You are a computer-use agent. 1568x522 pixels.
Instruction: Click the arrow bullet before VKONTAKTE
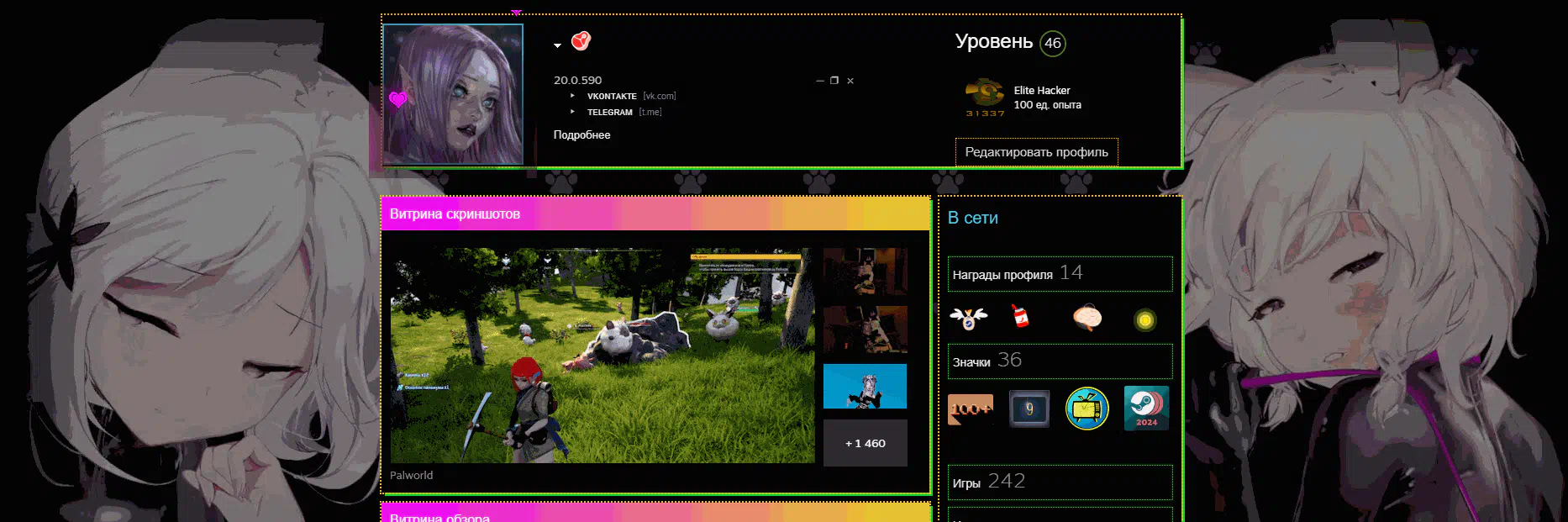click(573, 96)
